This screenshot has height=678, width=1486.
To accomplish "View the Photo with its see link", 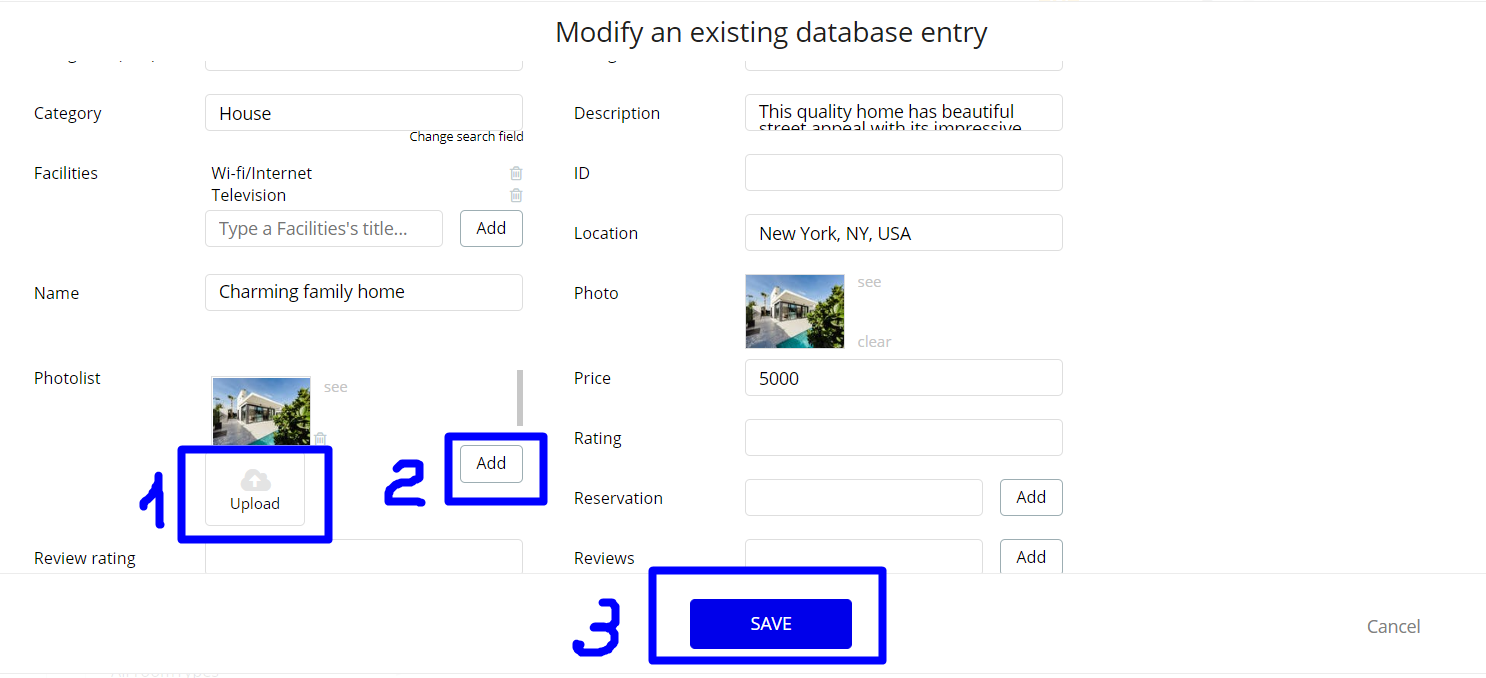I will click(x=870, y=282).
